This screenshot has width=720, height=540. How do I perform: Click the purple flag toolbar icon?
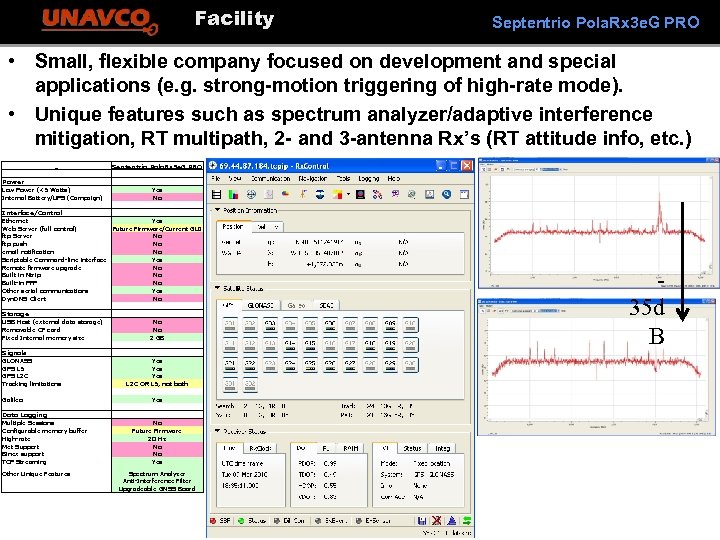click(x=395, y=195)
